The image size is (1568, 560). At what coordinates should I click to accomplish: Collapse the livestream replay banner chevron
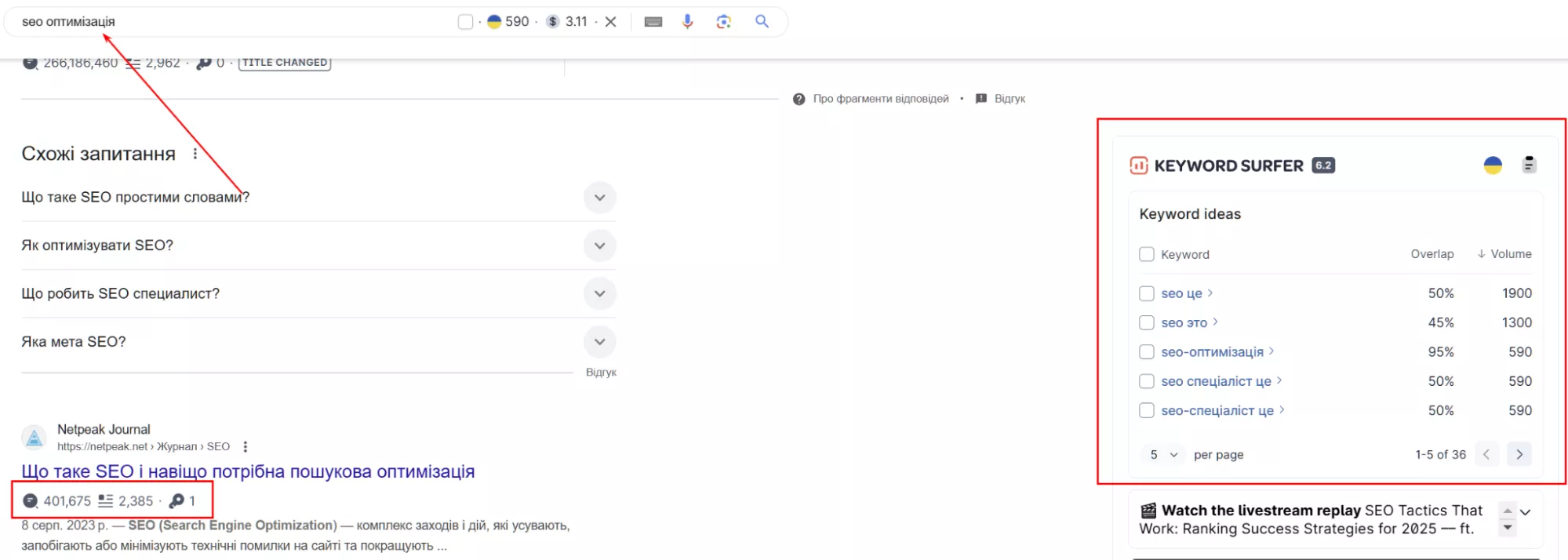[1526, 512]
